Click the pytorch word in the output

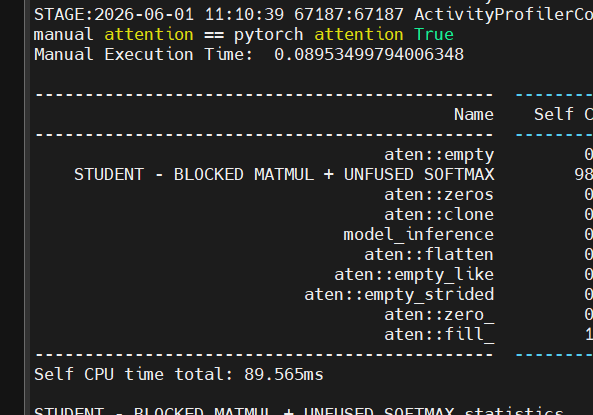pyautogui.click(x=269, y=35)
